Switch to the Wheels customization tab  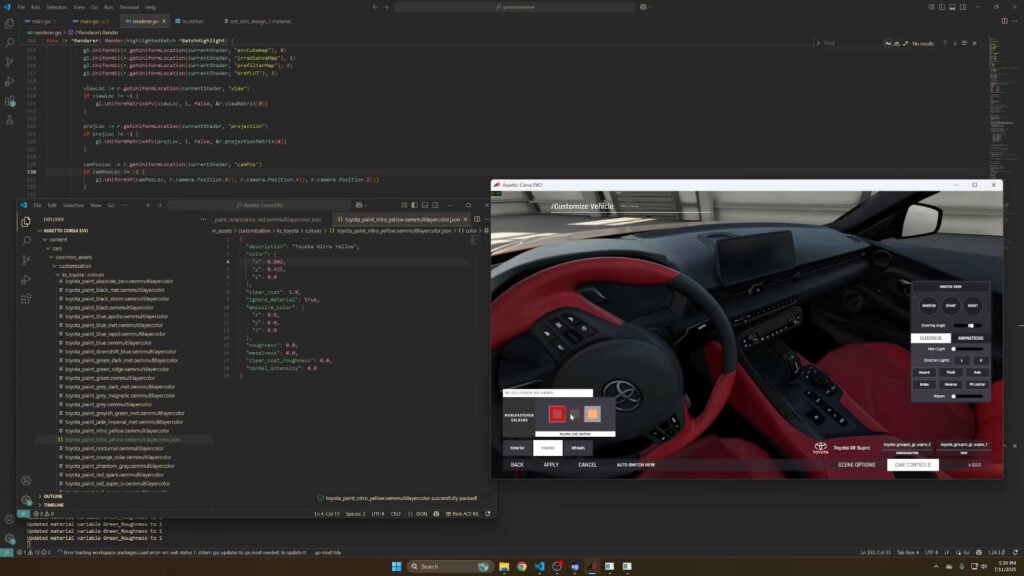(578, 448)
